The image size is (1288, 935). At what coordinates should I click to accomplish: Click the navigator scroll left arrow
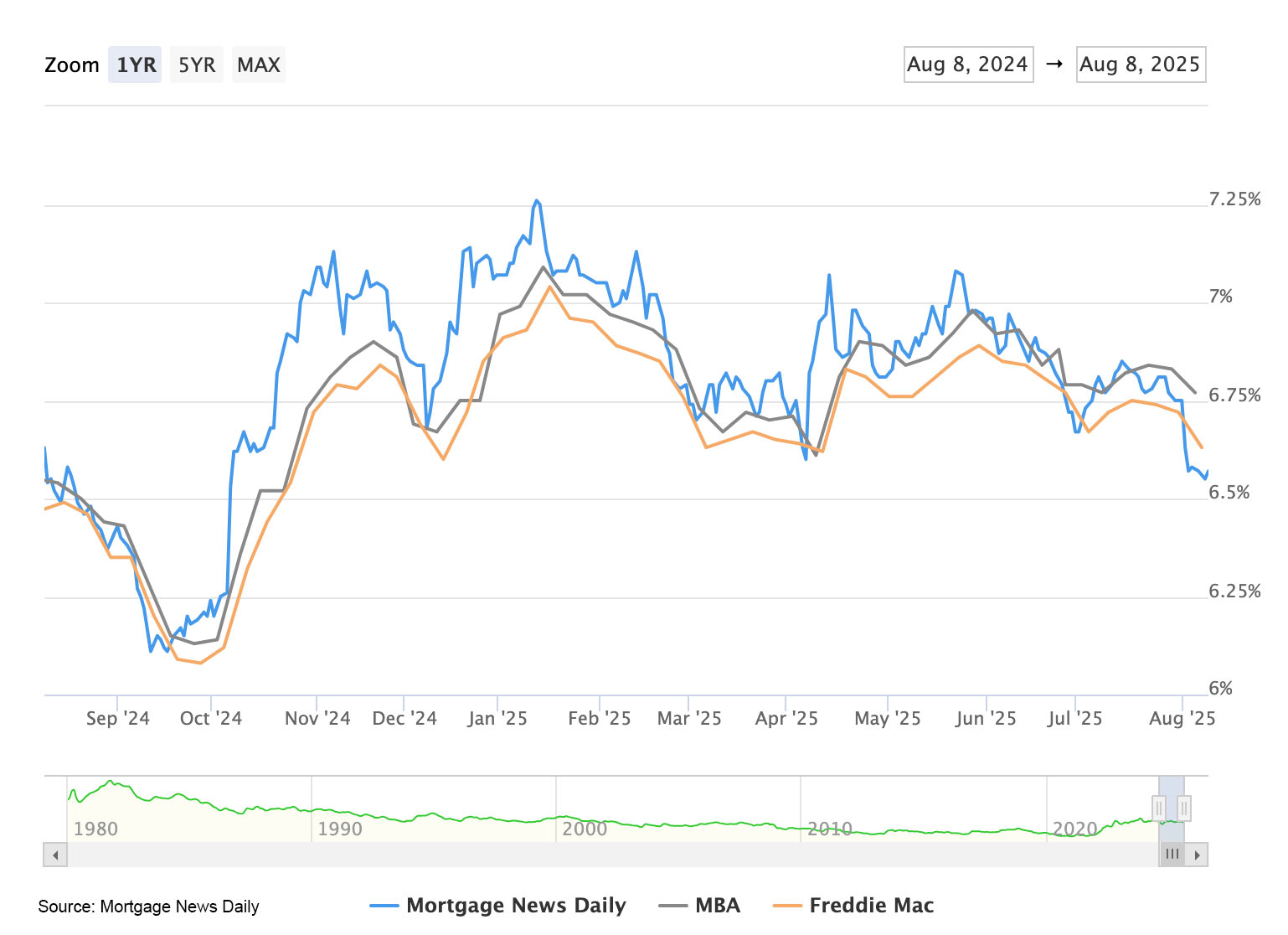(x=55, y=855)
